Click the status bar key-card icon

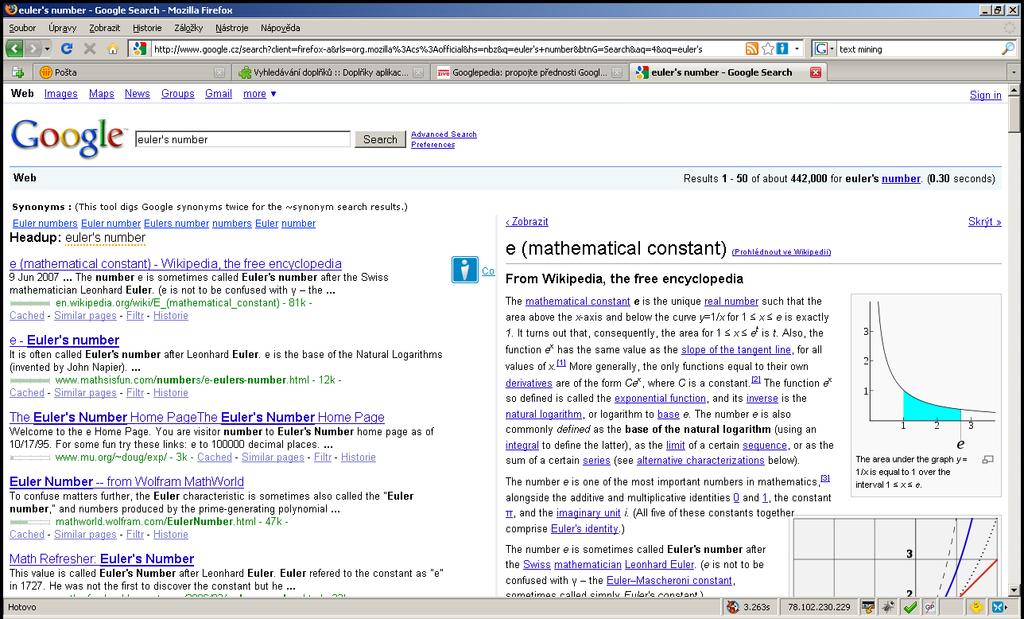coord(867,607)
